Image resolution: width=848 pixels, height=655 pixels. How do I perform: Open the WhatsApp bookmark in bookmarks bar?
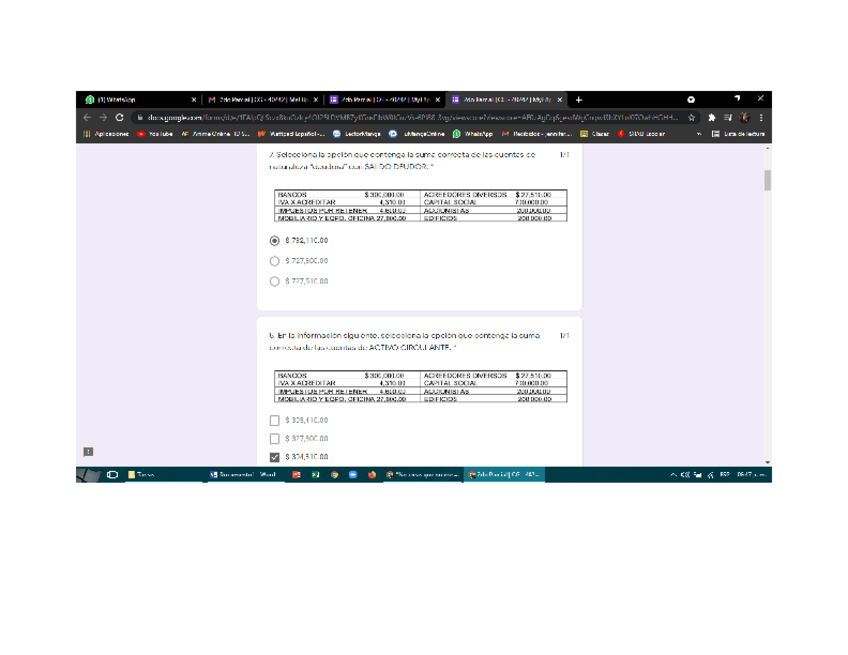pyautogui.click(x=473, y=134)
